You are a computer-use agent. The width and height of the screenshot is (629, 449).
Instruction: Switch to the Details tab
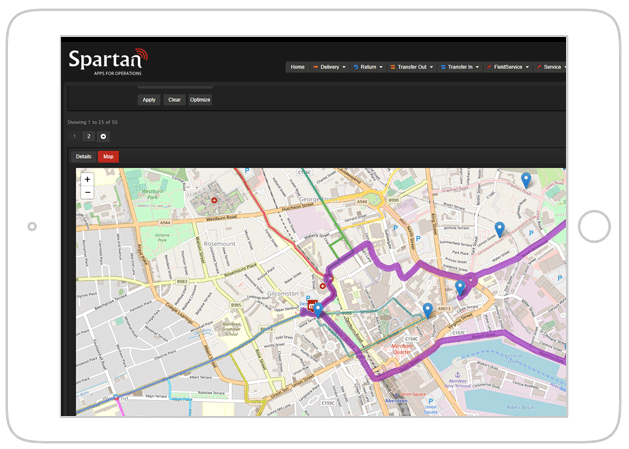click(x=83, y=156)
